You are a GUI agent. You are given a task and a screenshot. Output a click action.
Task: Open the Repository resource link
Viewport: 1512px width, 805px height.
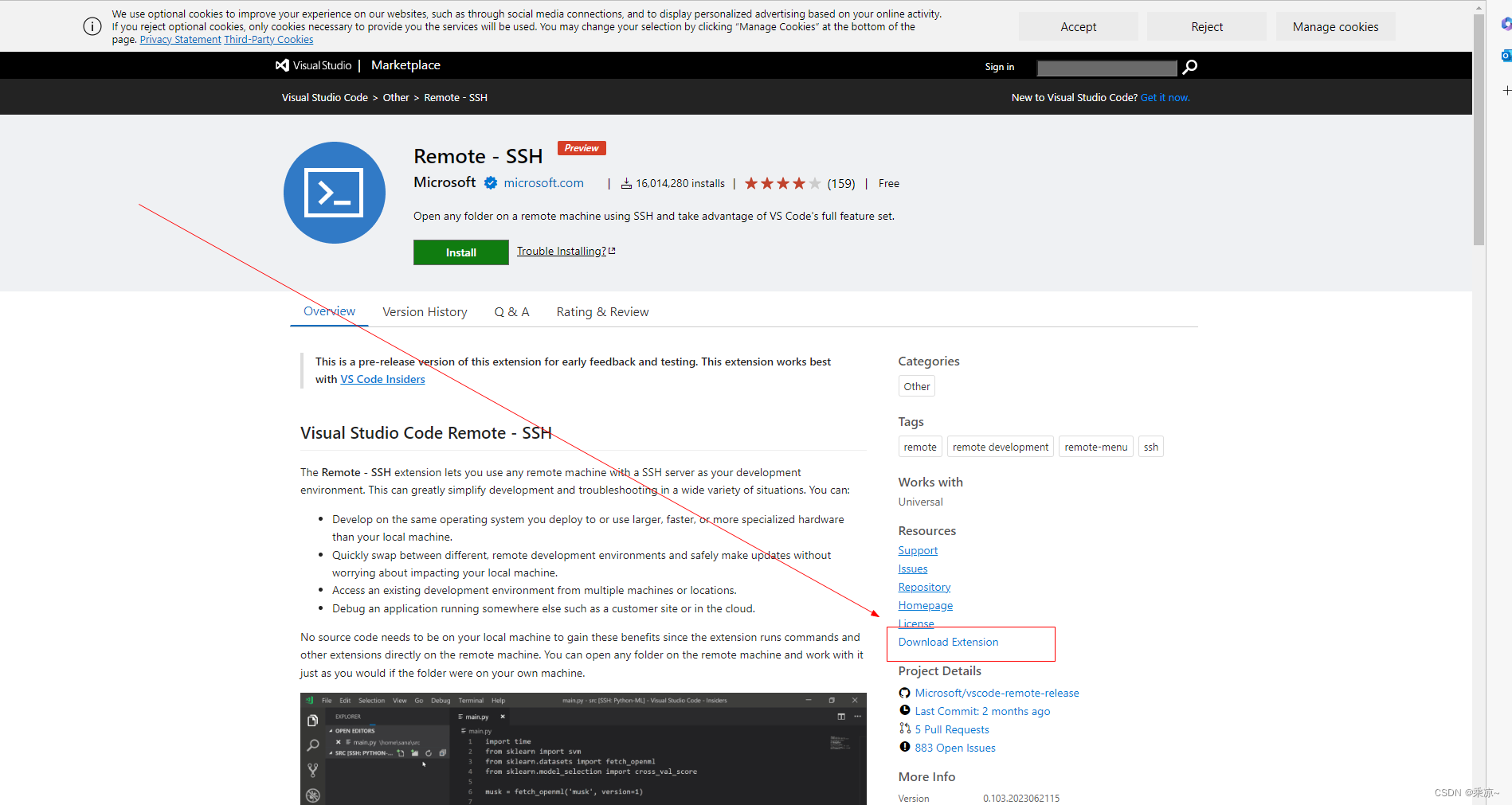click(x=924, y=587)
